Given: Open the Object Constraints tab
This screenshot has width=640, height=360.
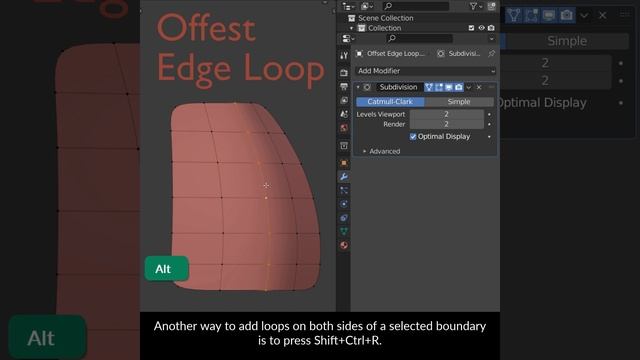Looking at the screenshot, I should coord(344,218).
